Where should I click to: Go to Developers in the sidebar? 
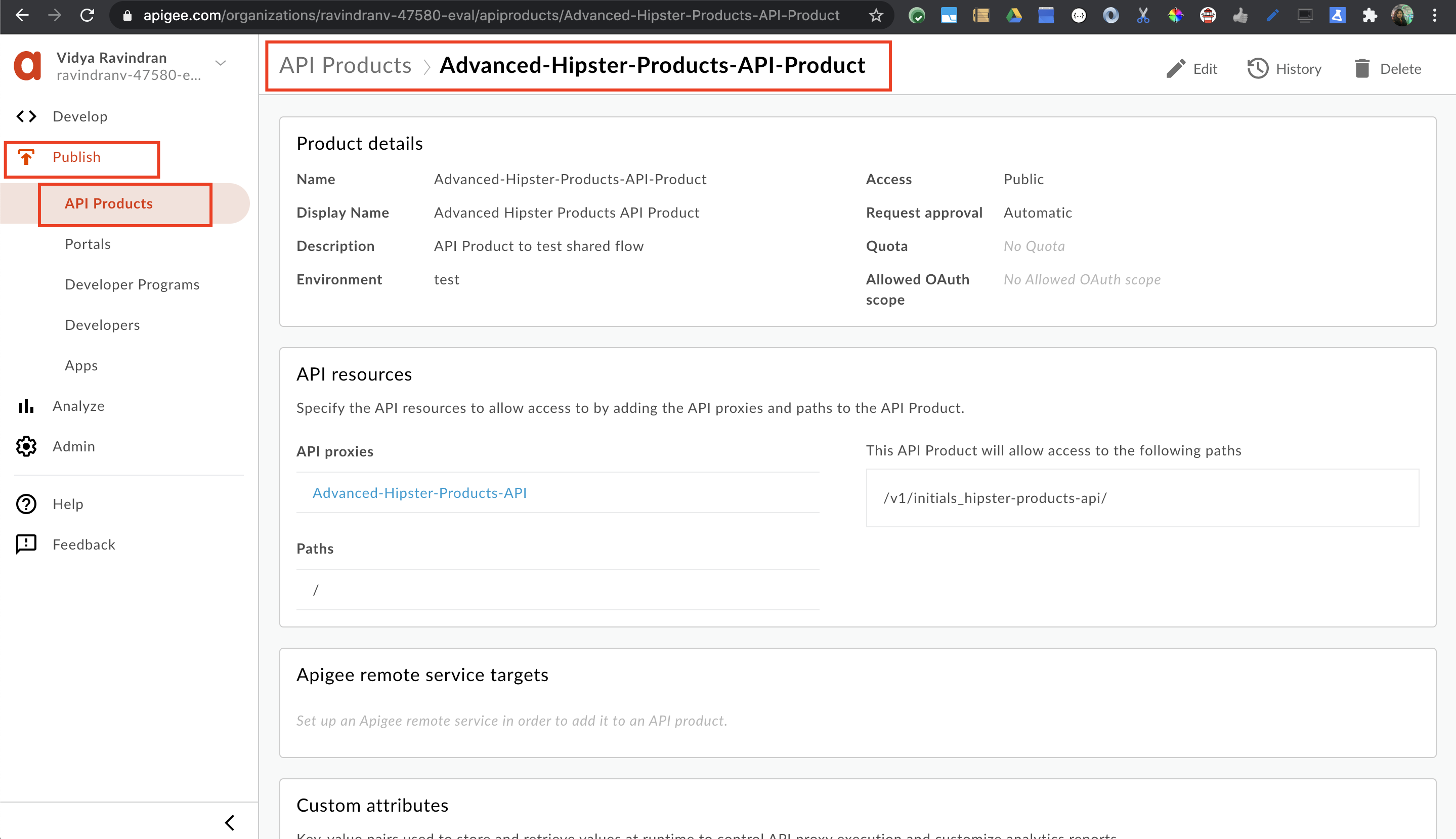[103, 324]
